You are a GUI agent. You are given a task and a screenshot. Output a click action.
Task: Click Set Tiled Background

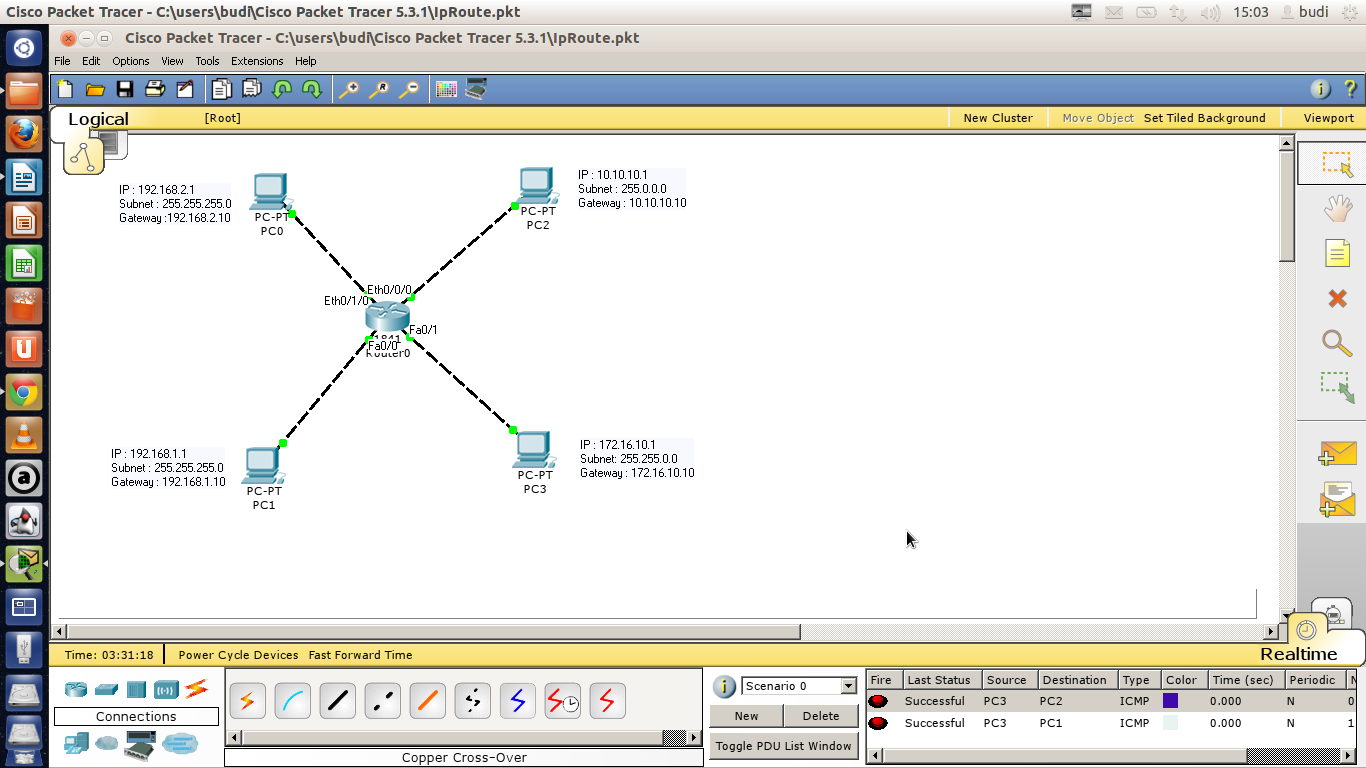tap(1204, 118)
